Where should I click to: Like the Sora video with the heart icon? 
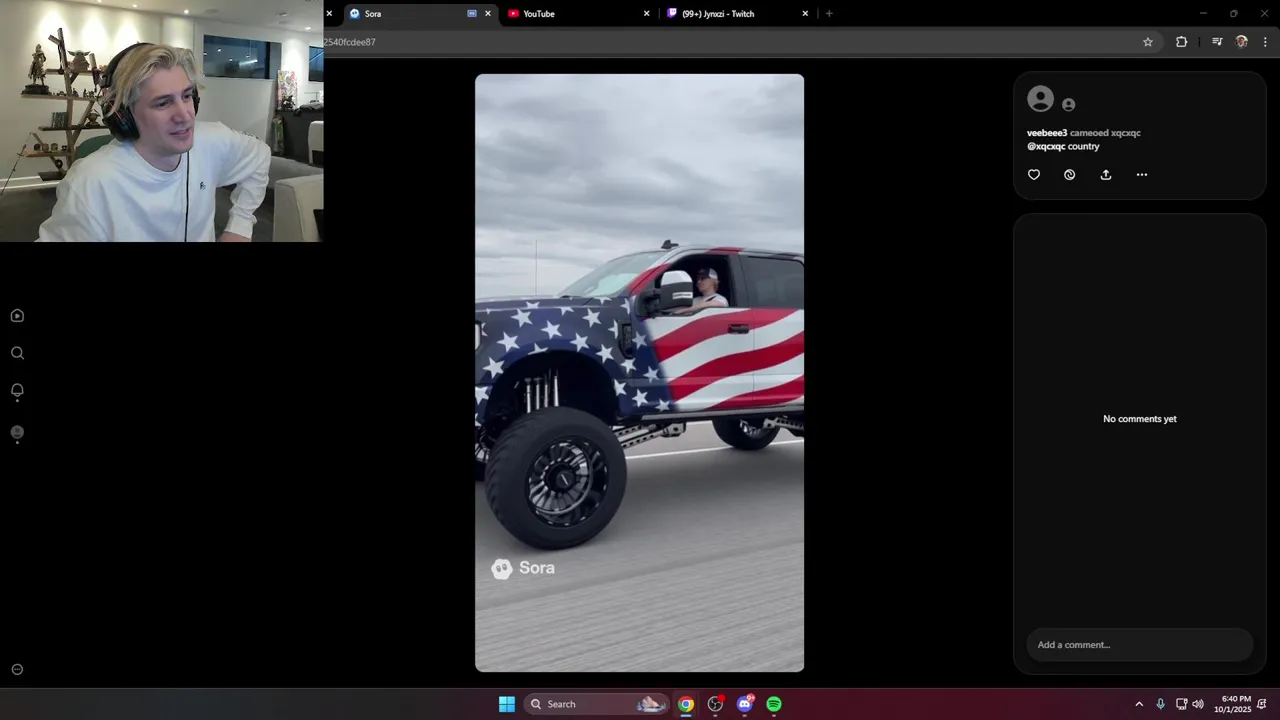(x=1034, y=175)
